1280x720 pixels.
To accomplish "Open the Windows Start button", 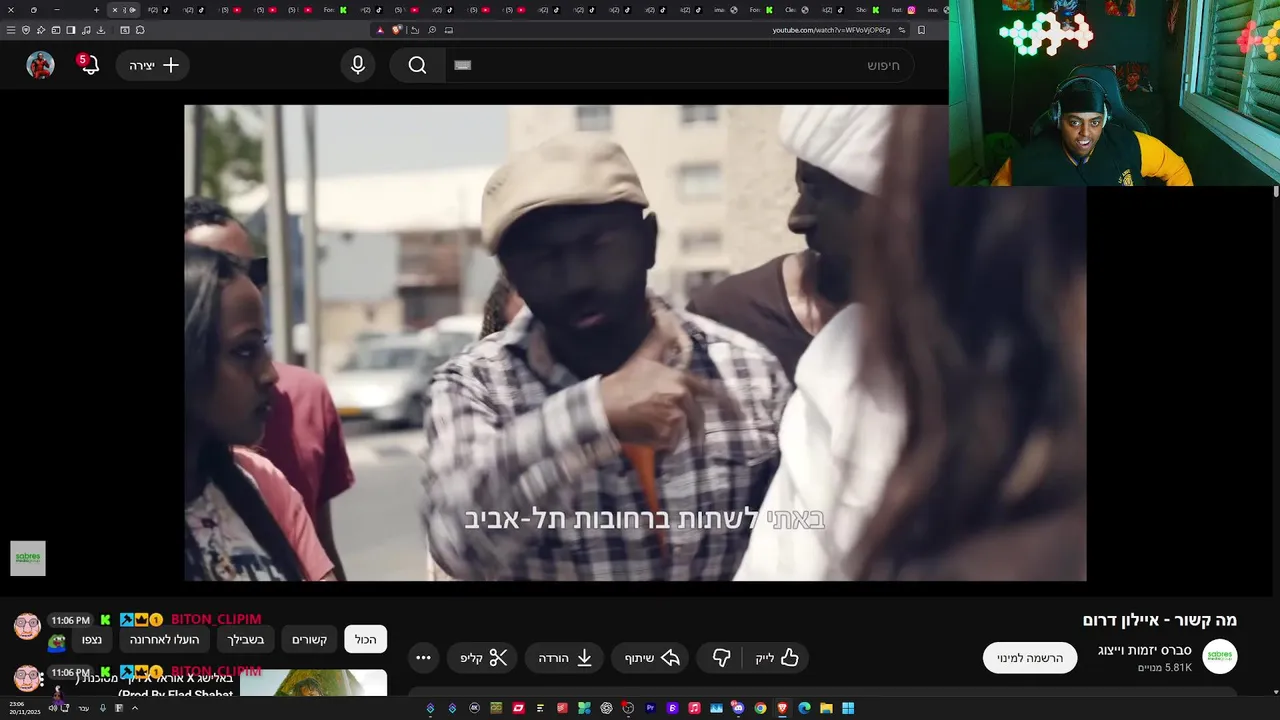I will 848,708.
